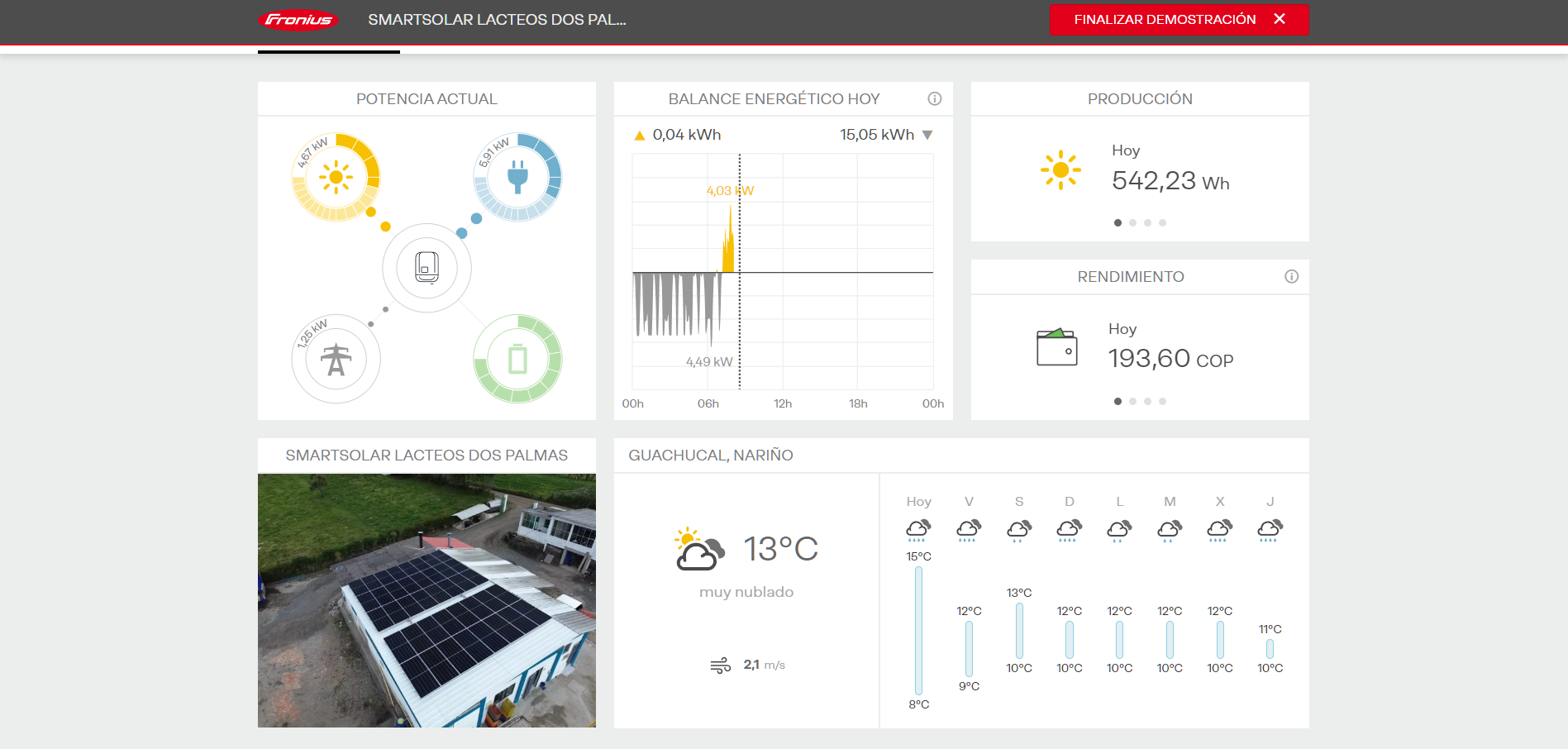
Task: Open Balance Energético Hoy info icon
Action: [x=935, y=99]
